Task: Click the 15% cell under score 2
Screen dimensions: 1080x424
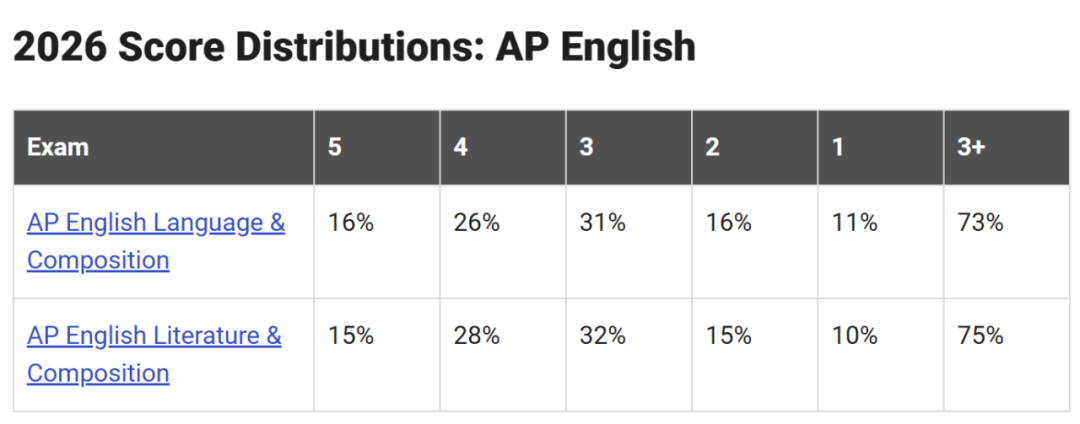Action: coord(728,336)
